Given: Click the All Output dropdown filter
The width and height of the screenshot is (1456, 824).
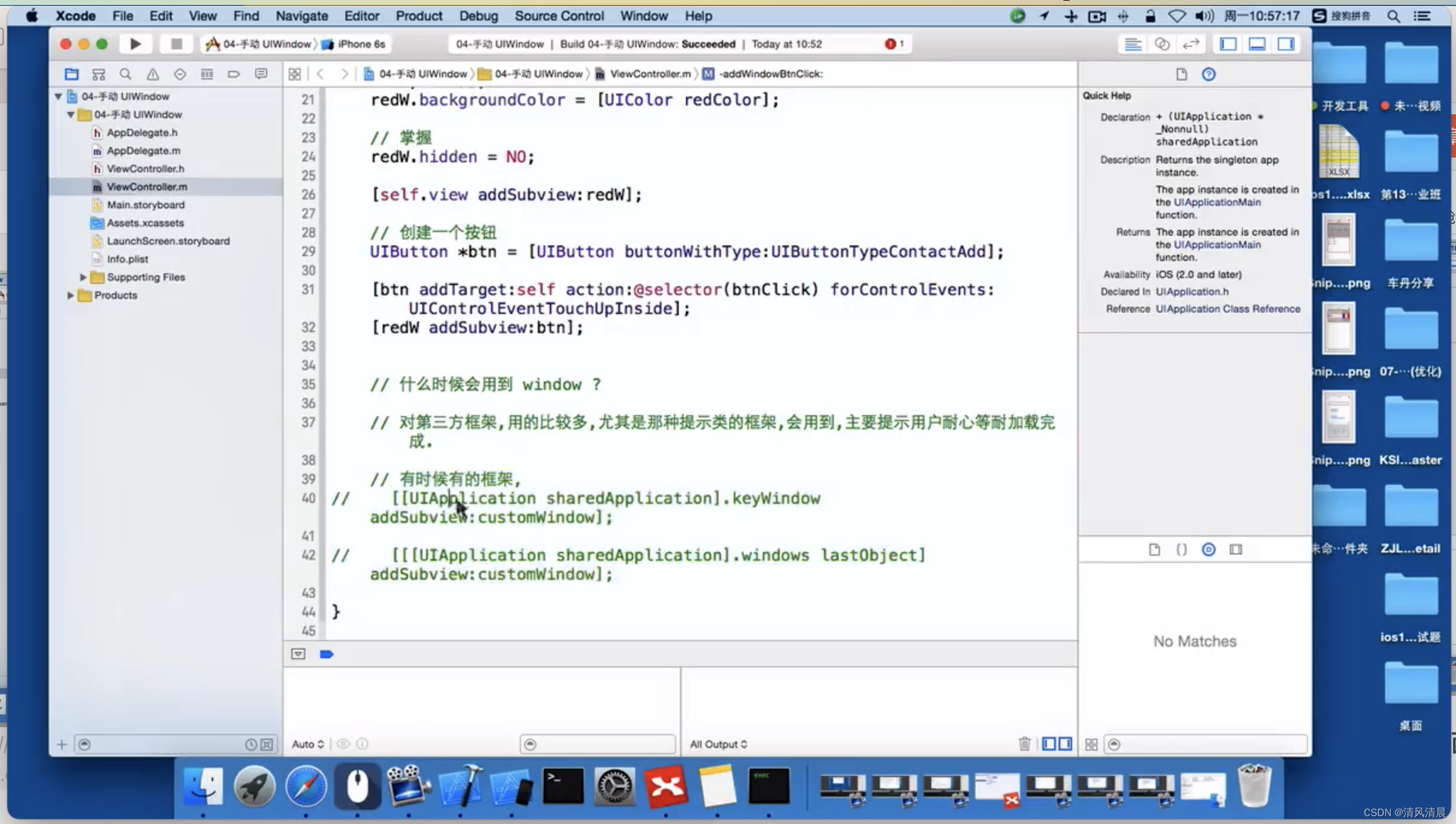Looking at the screenshot, I should [x=718, y=744].
